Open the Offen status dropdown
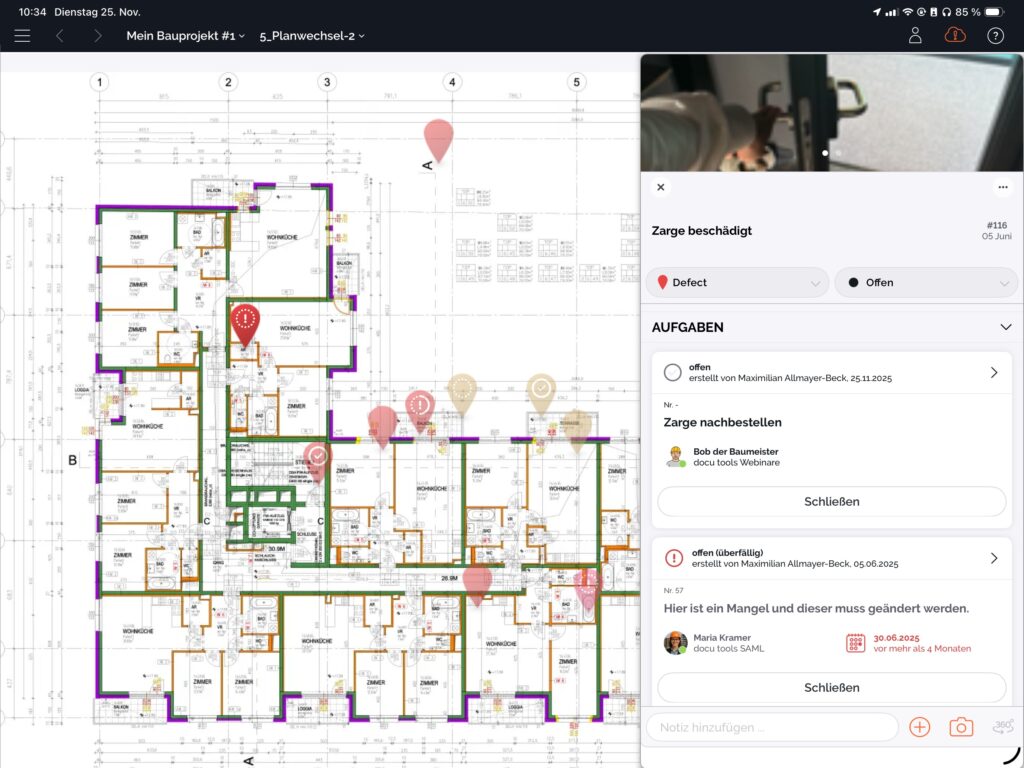The height and width of the screenshot is (768, 1024). pyautogui.click(x=925, y=283)
